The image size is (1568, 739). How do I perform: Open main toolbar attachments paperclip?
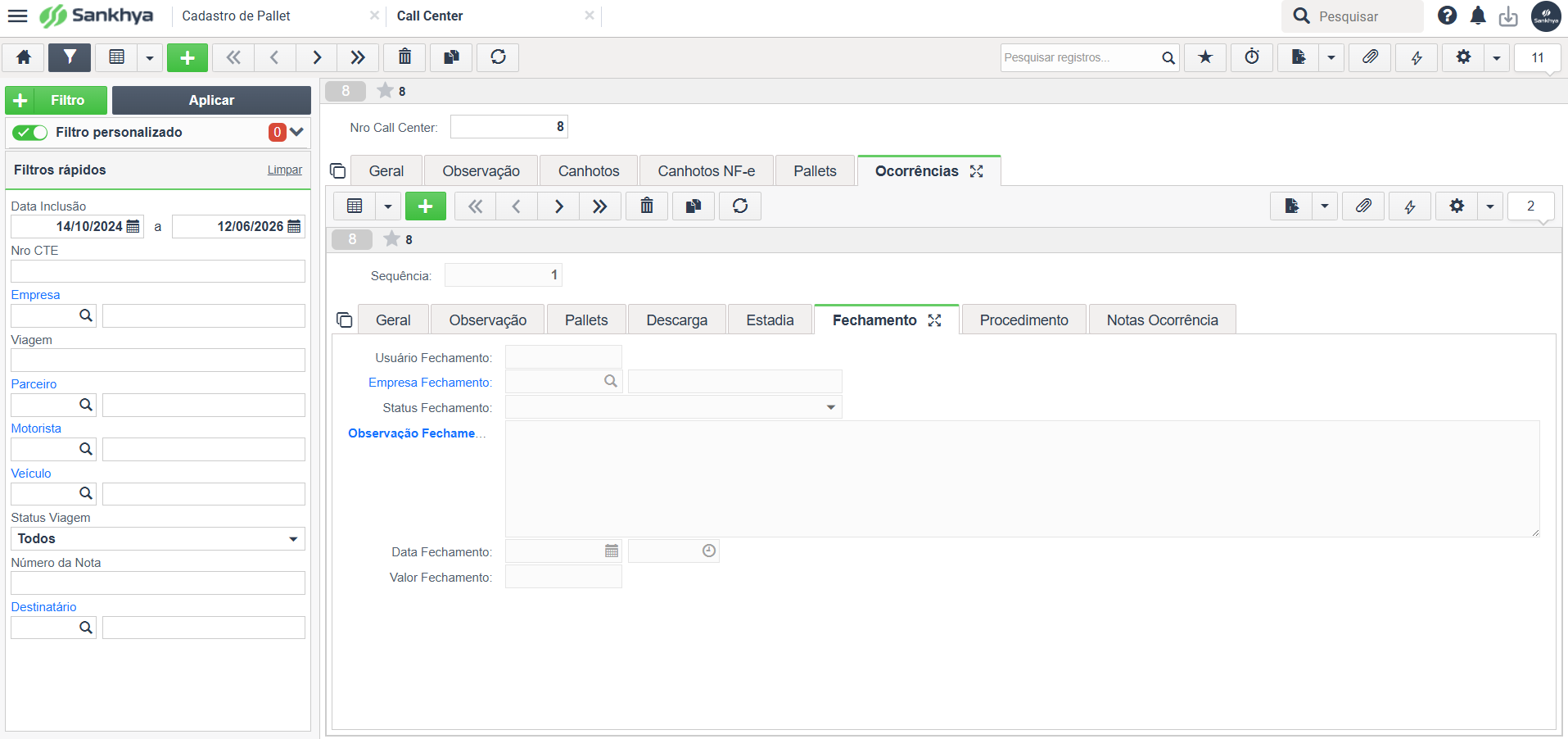pos(1370,57)
